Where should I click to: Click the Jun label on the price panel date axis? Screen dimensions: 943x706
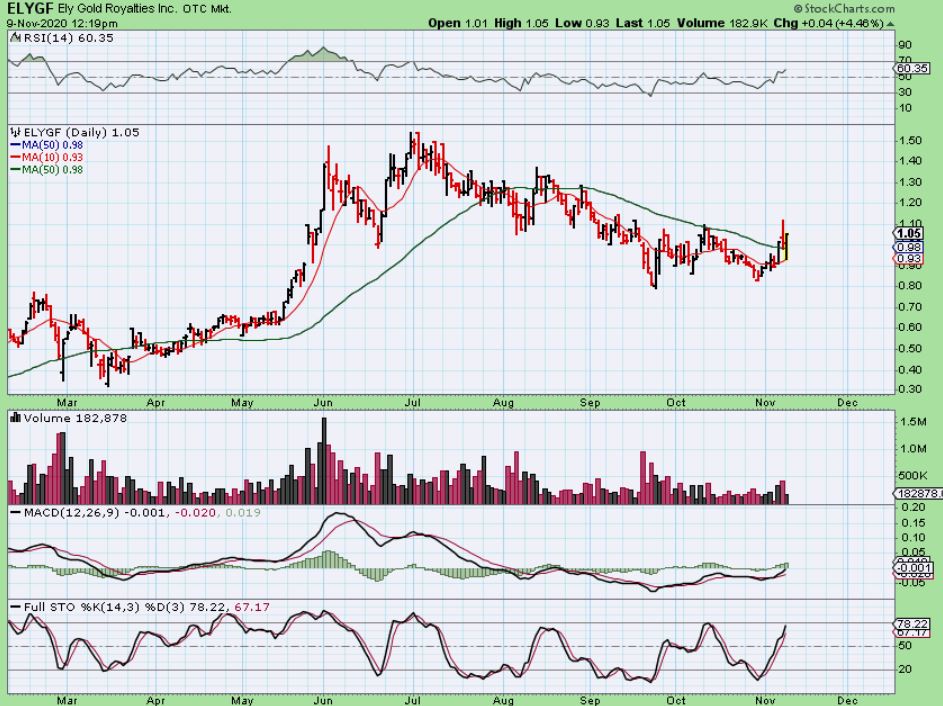(324, 402)
